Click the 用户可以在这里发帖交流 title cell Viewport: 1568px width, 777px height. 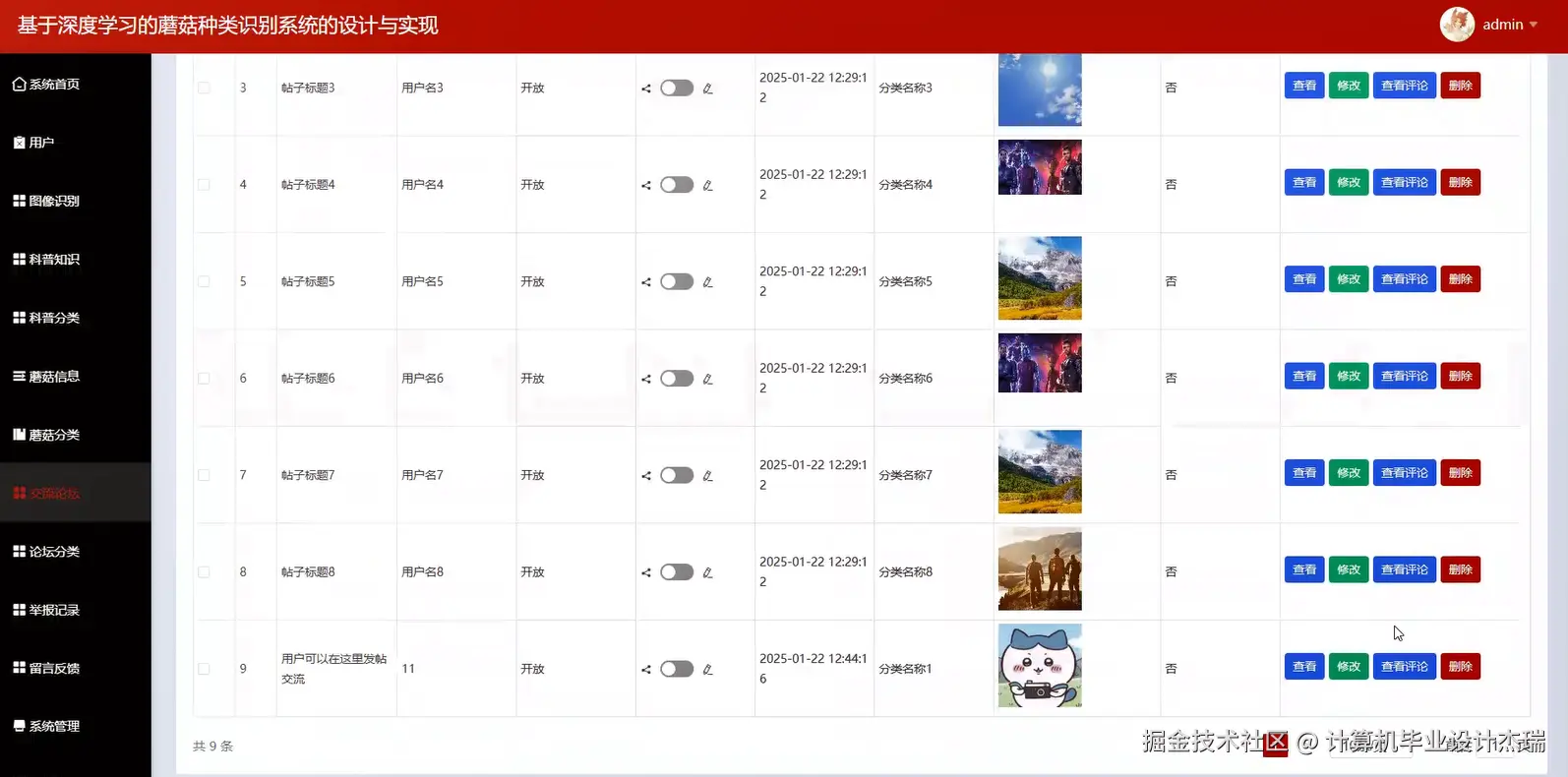tap(334, 669)
